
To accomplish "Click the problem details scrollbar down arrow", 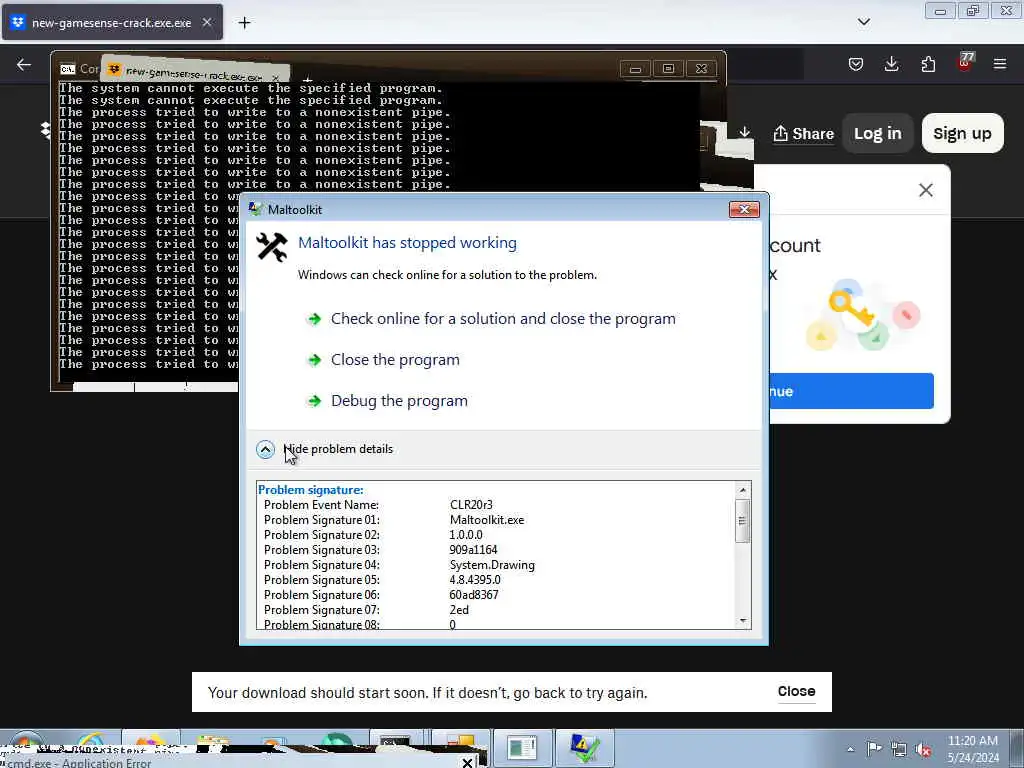I will click(x=743, y=620).
